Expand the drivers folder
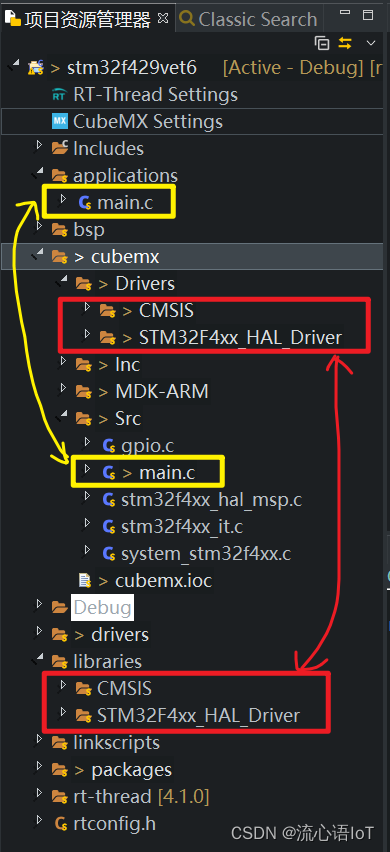Image resolution: width=390 pixels, height=852 pixels. (x=38, y=631)
